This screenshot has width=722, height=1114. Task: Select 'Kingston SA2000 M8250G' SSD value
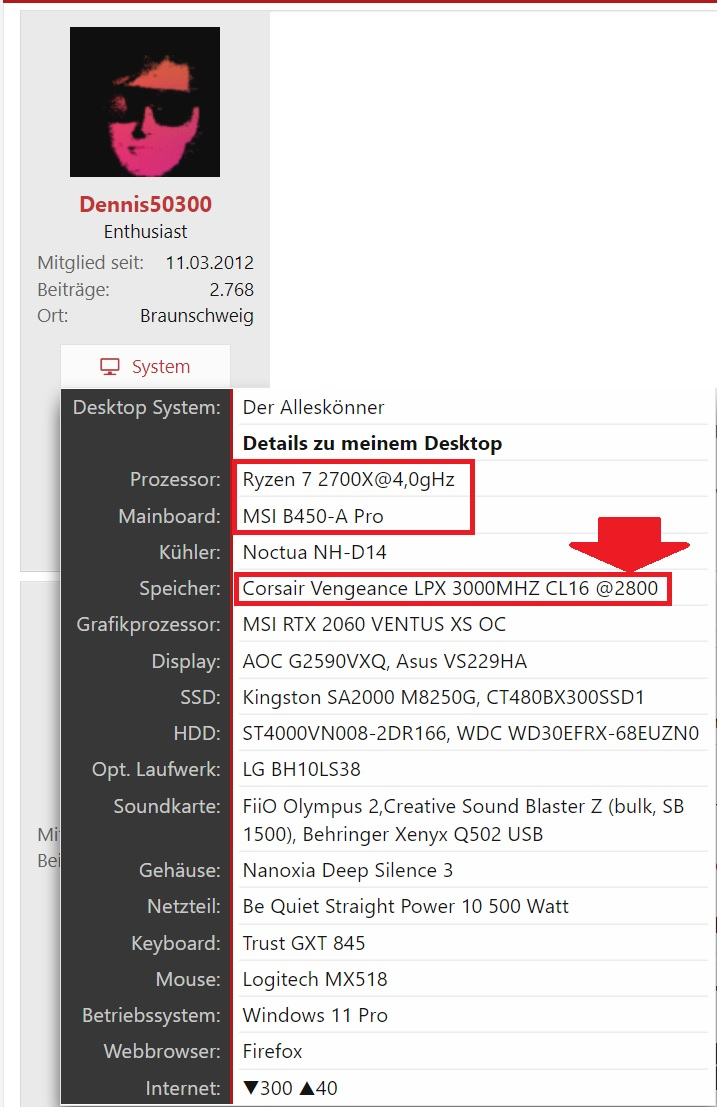click(359, 698)
